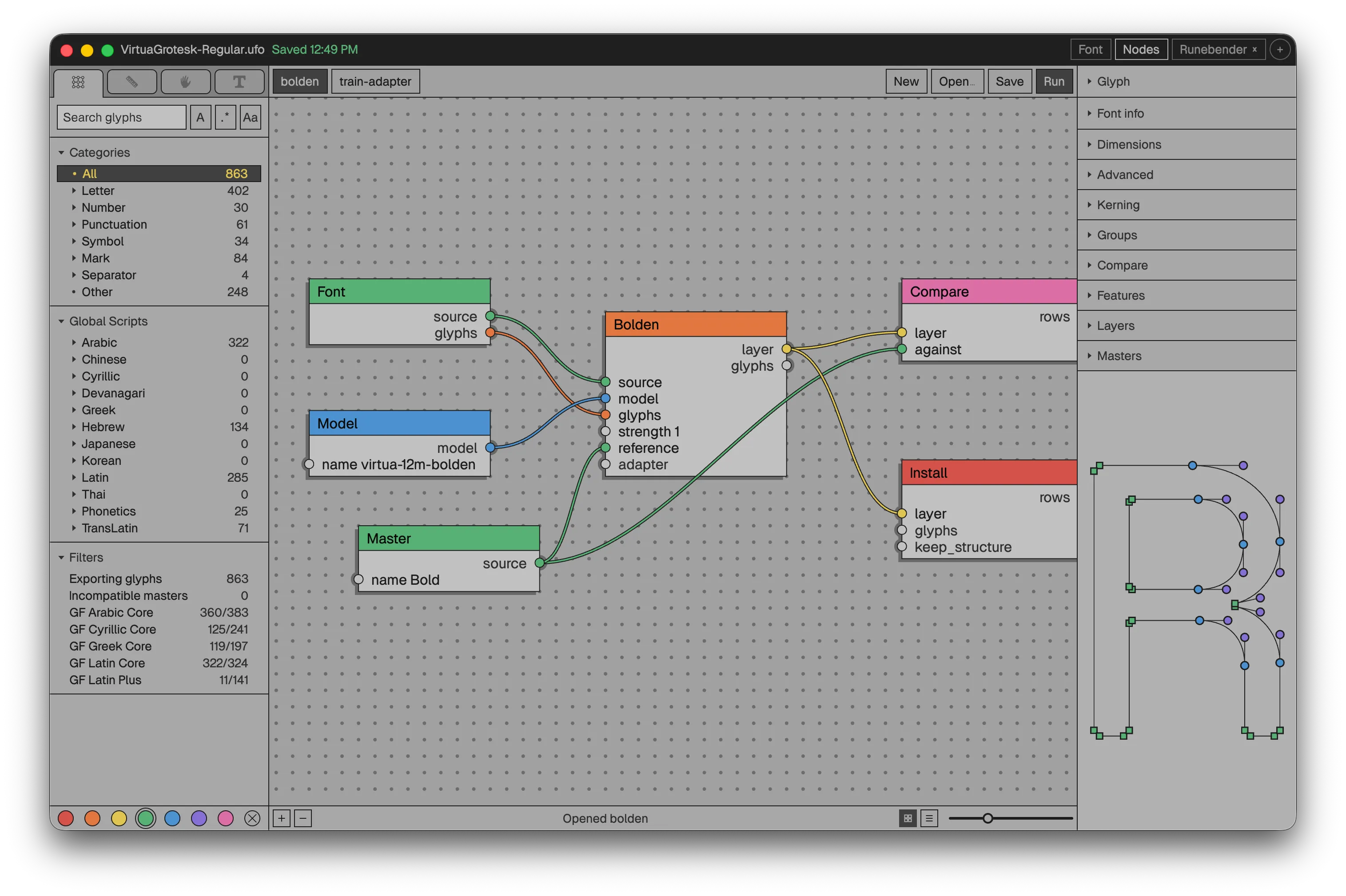Expand the Letter category
Screen dimensions: 1346x896
(x=74, y=190)
